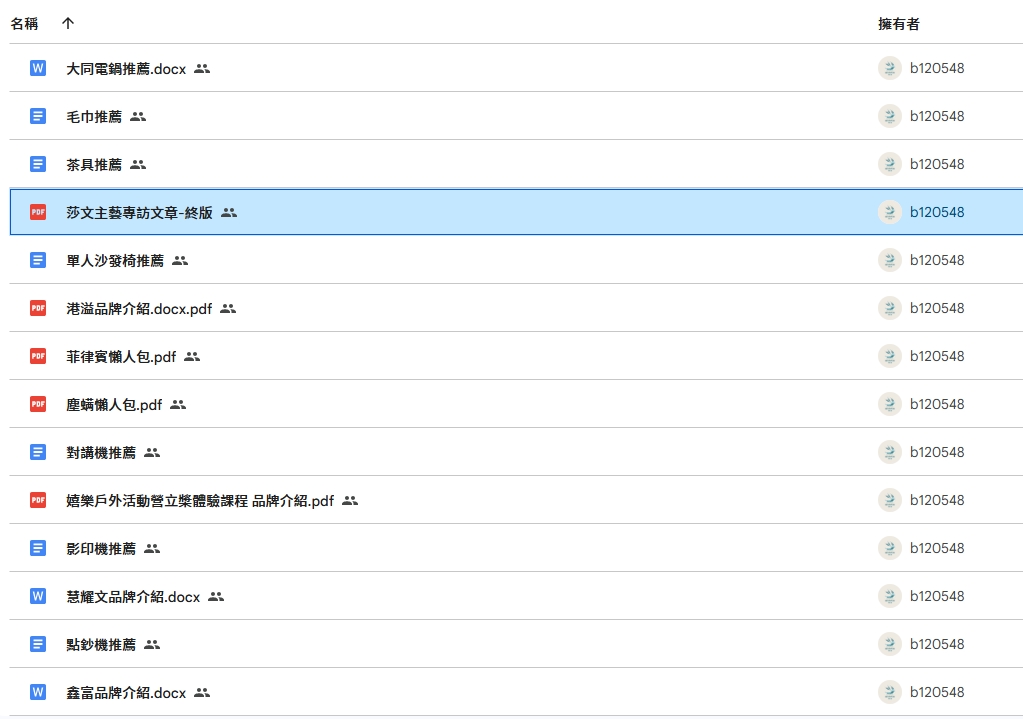
Task: Sort by the 名稱 column header
Action: tap(25, 24)
